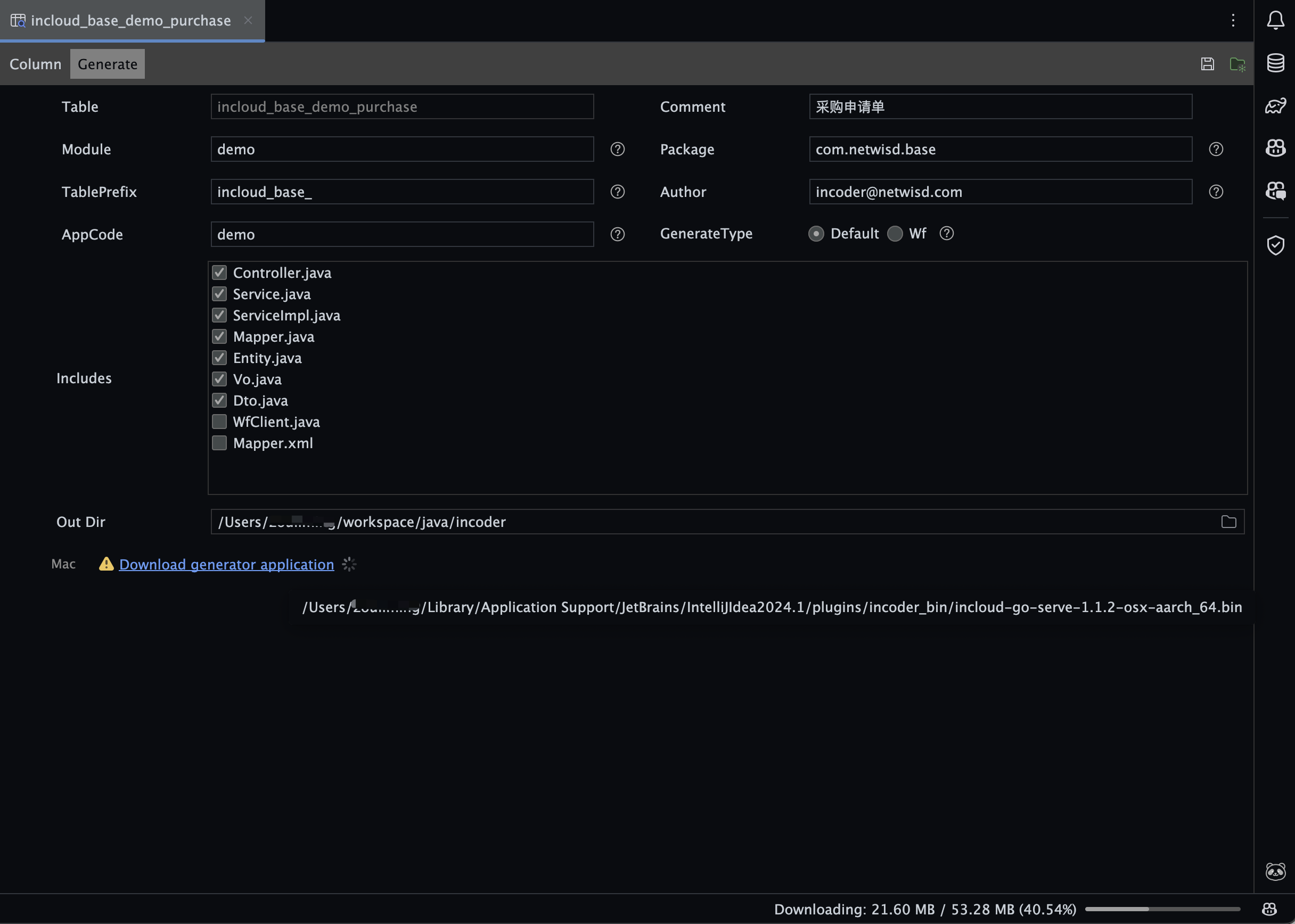Open the AI Assistant sidebar icon
The width and height of the screenshot is (1295, 924).
pyautogui.click(x=1275, y=149)
